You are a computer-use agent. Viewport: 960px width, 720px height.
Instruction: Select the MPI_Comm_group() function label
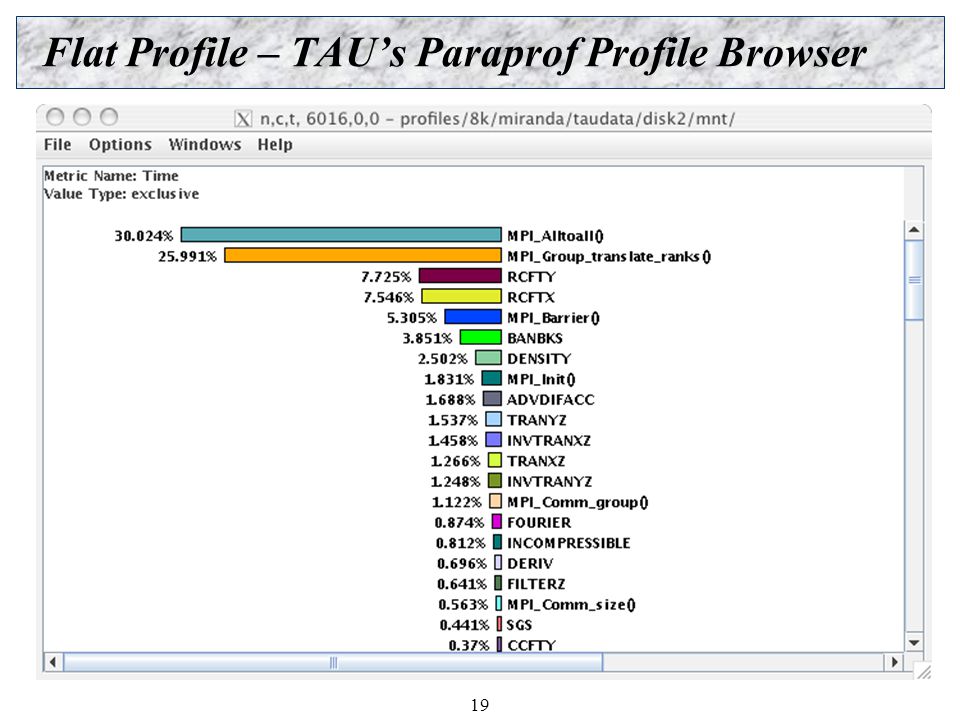(578, 503)
